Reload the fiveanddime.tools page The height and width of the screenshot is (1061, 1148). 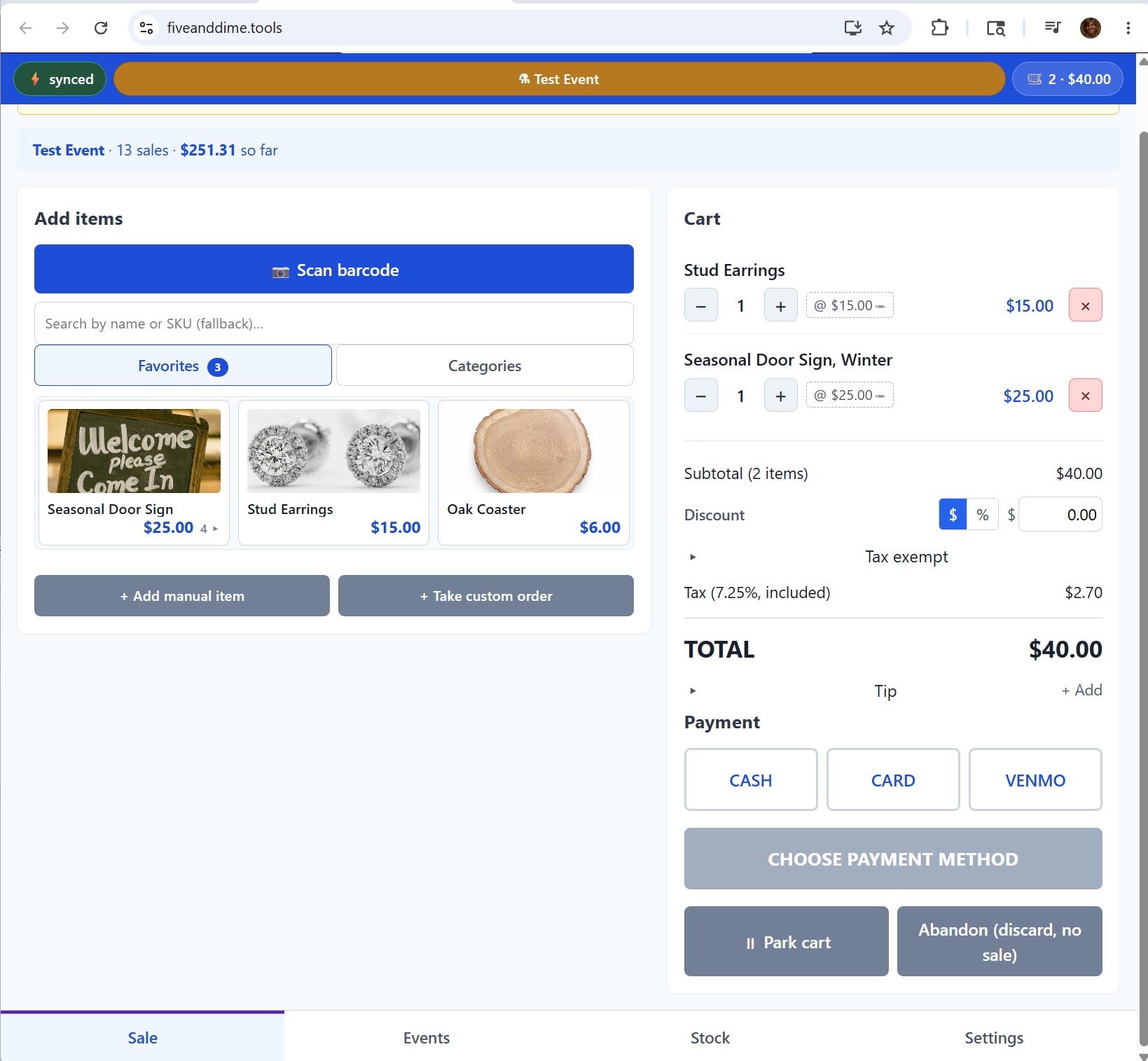[x=101, y=28]
